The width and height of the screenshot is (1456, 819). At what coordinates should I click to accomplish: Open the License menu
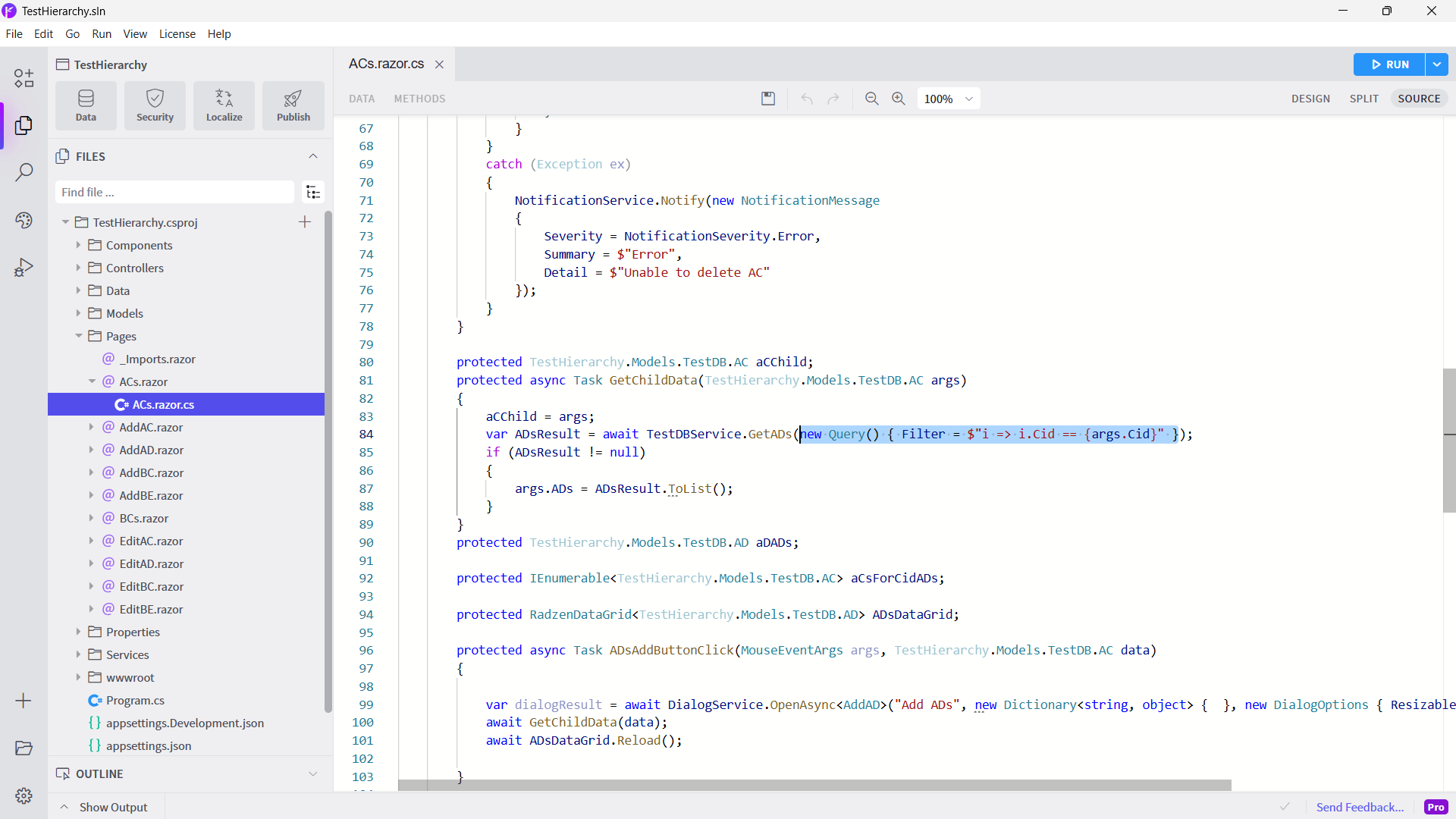177,34
